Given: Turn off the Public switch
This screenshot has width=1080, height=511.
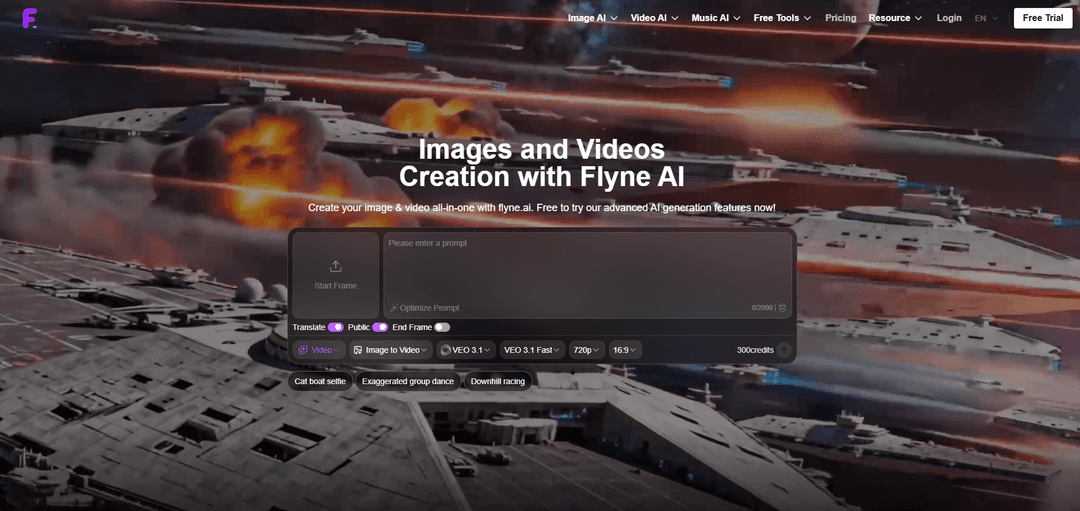Looking at the screenshot, I should pyautogui.click(x=380, y=327).
